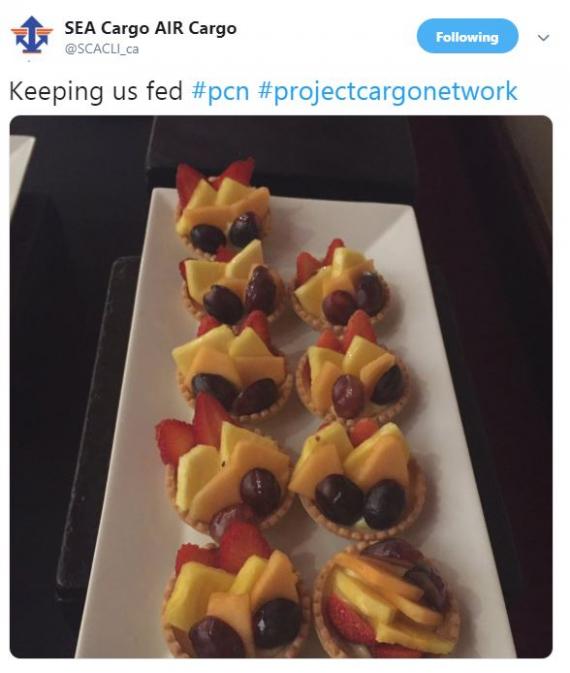This screenshot has width=570, height=673.
Task: Click the tart with fanned fruit slices
Action: tap(386, 598)
